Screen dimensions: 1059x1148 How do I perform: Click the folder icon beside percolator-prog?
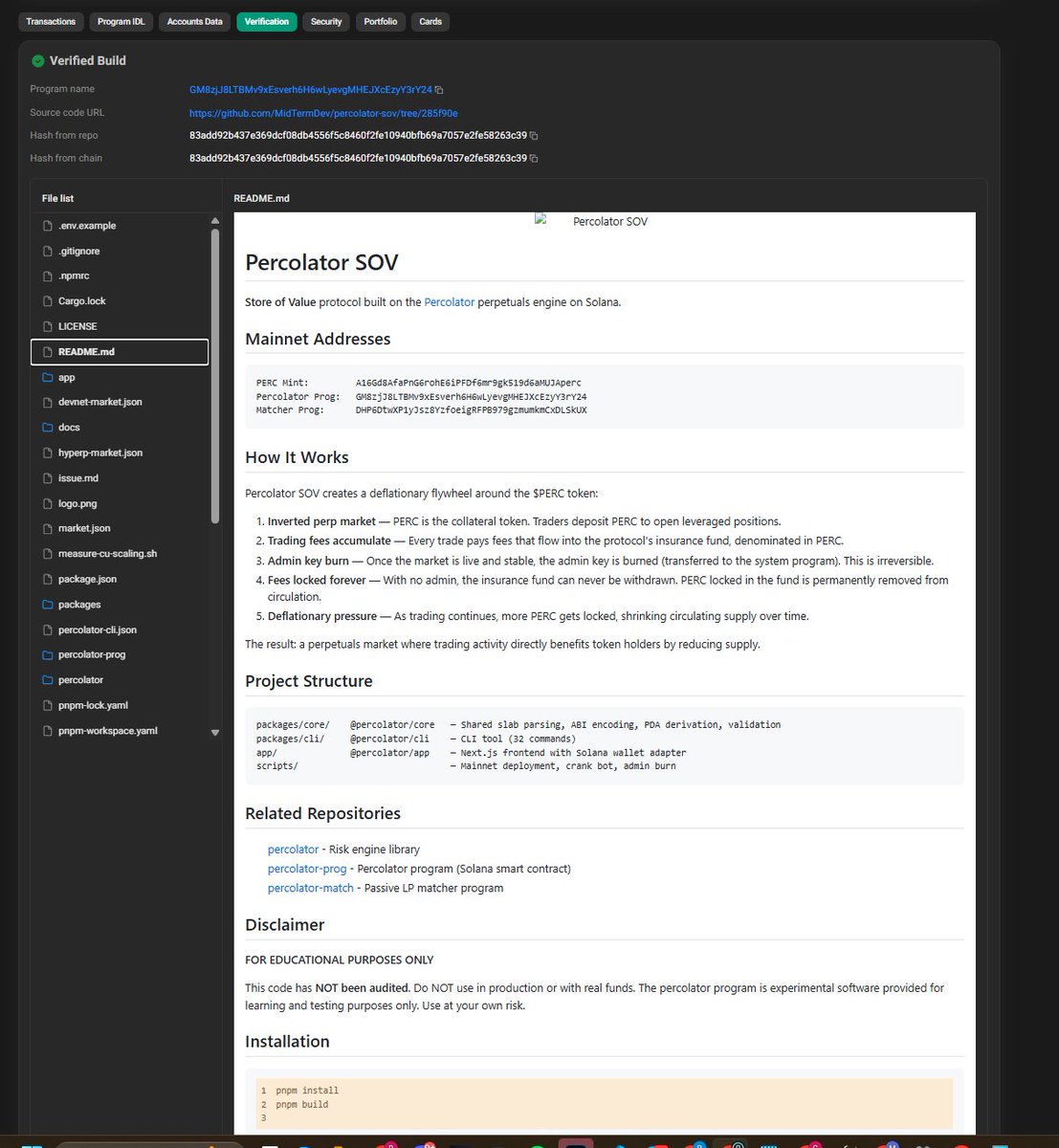tap(48, 654)
